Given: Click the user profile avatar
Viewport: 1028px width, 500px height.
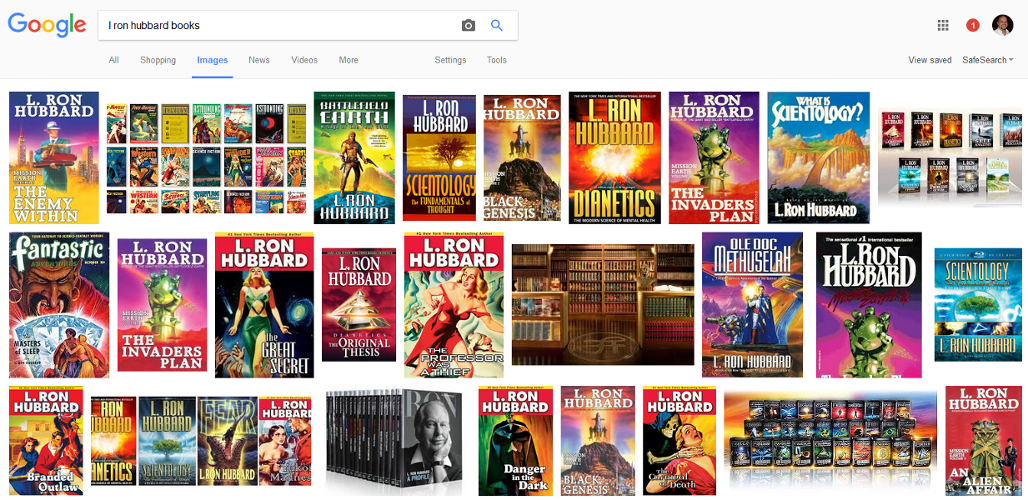Looking at the screenshot, I should (x=1002, y=25).
